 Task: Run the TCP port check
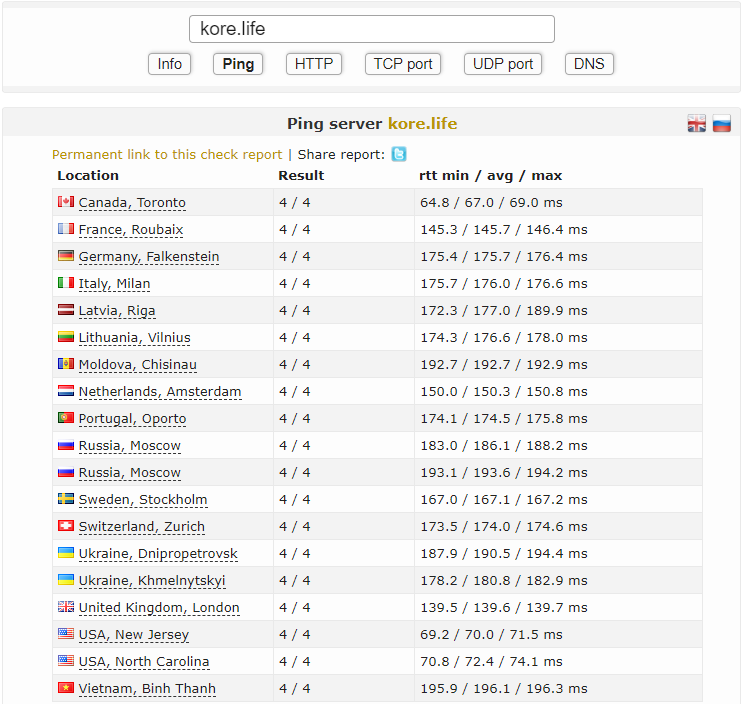403,64
